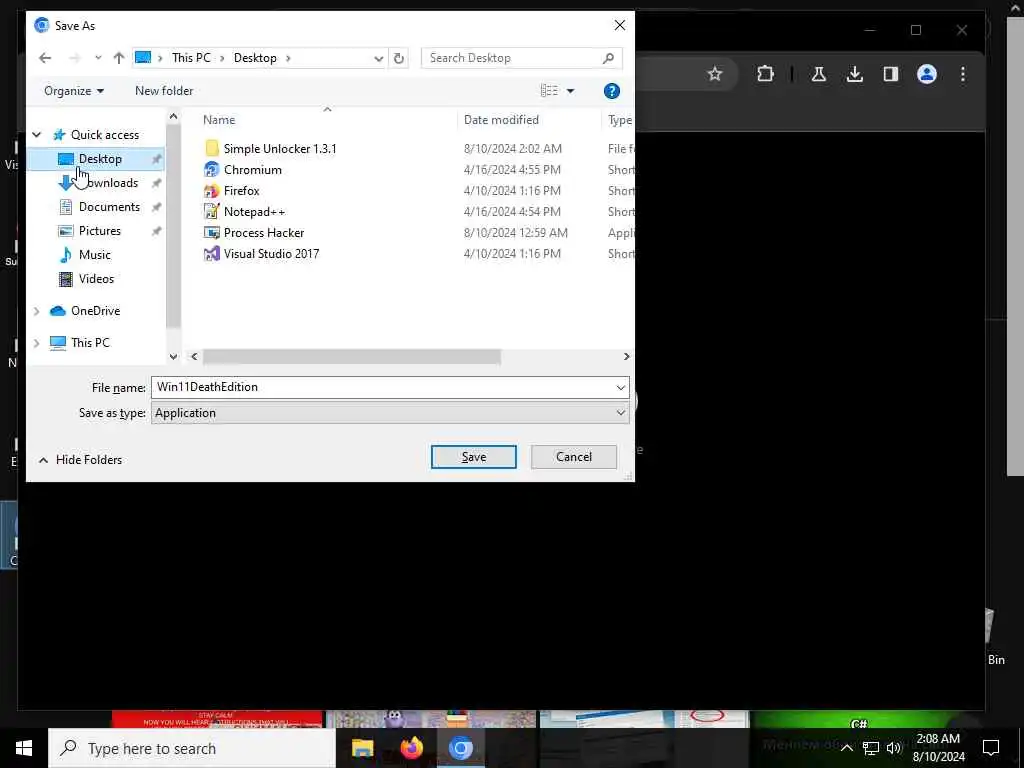The image size is (1024, 768).
Task: Open browser three-dot menu
Action: point(963,74)
